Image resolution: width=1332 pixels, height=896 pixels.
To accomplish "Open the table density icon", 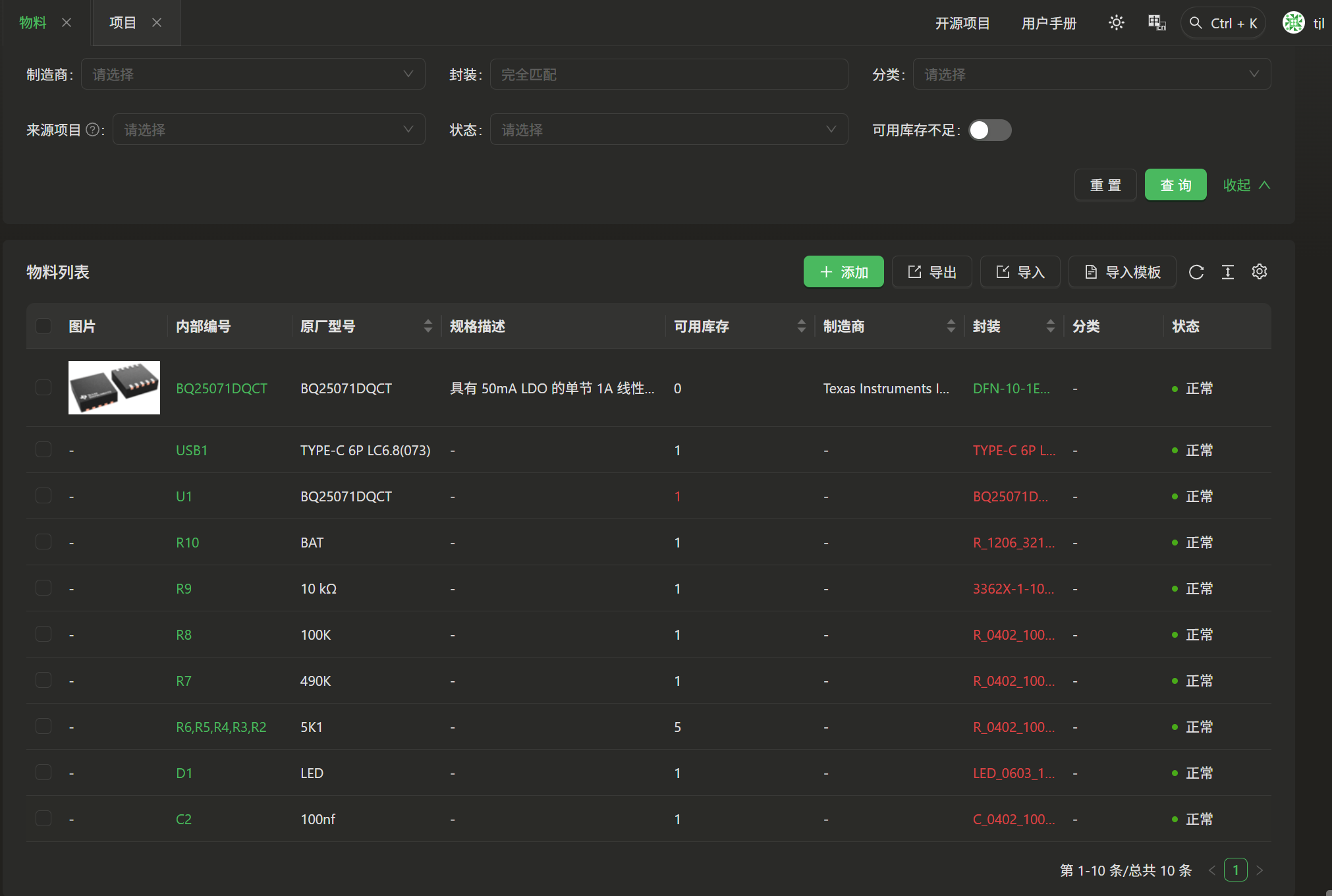I will click(1228, 272).
